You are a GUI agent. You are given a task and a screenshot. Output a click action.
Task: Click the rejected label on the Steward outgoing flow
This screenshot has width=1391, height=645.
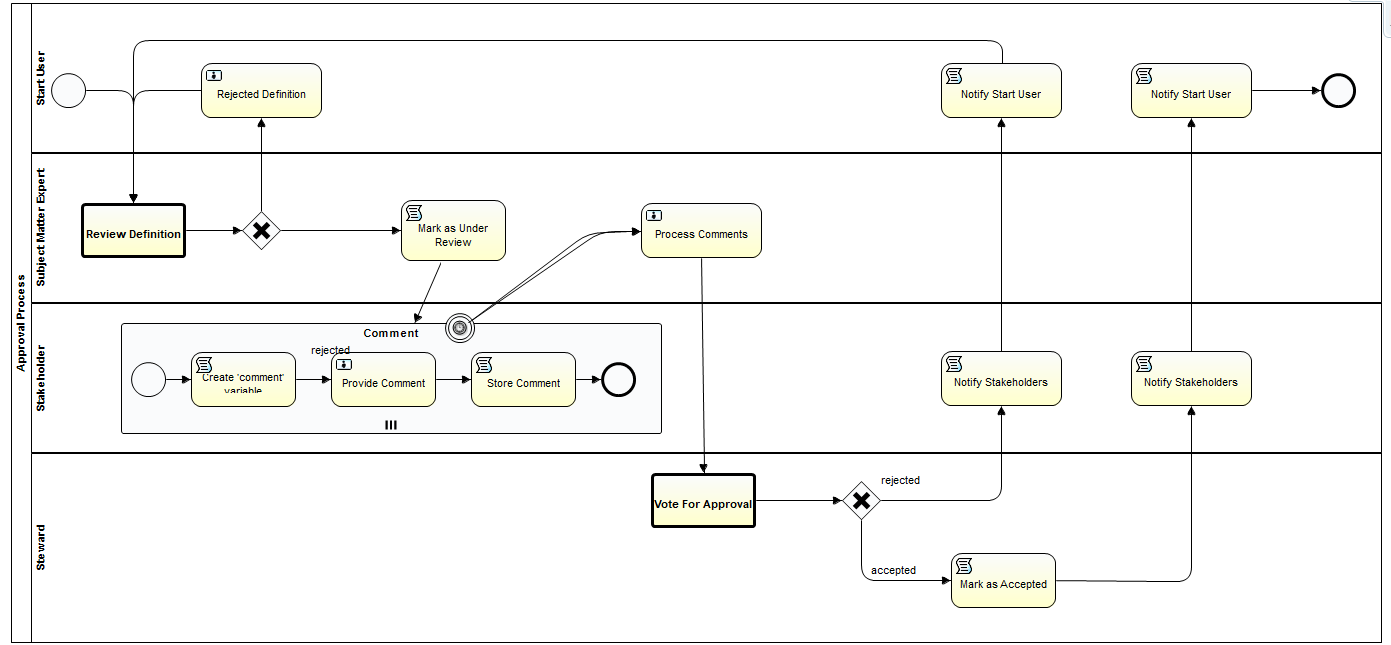coord(900,480)
